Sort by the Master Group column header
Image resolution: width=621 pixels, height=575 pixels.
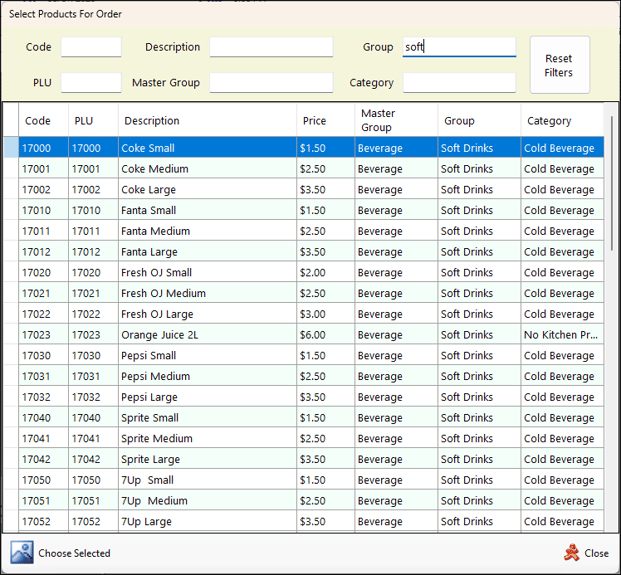tap(396, 120)
